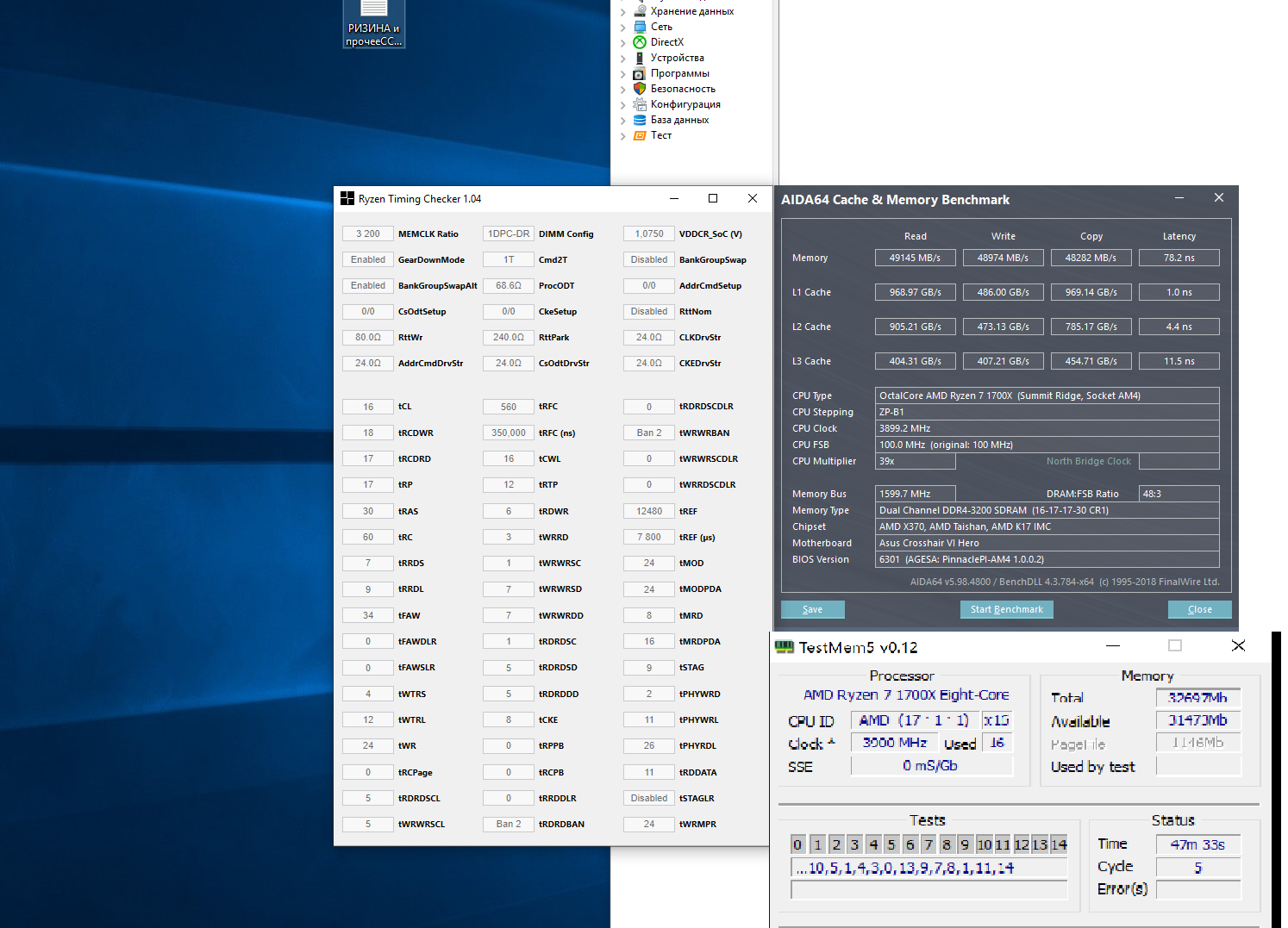
Task: Click the VDDCR_SoC value 1,0750
Action: (649, 234)
